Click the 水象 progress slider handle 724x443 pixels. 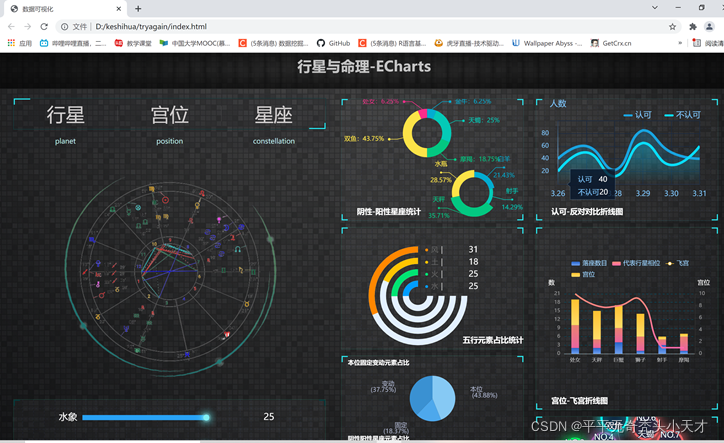tap(206, 417)
